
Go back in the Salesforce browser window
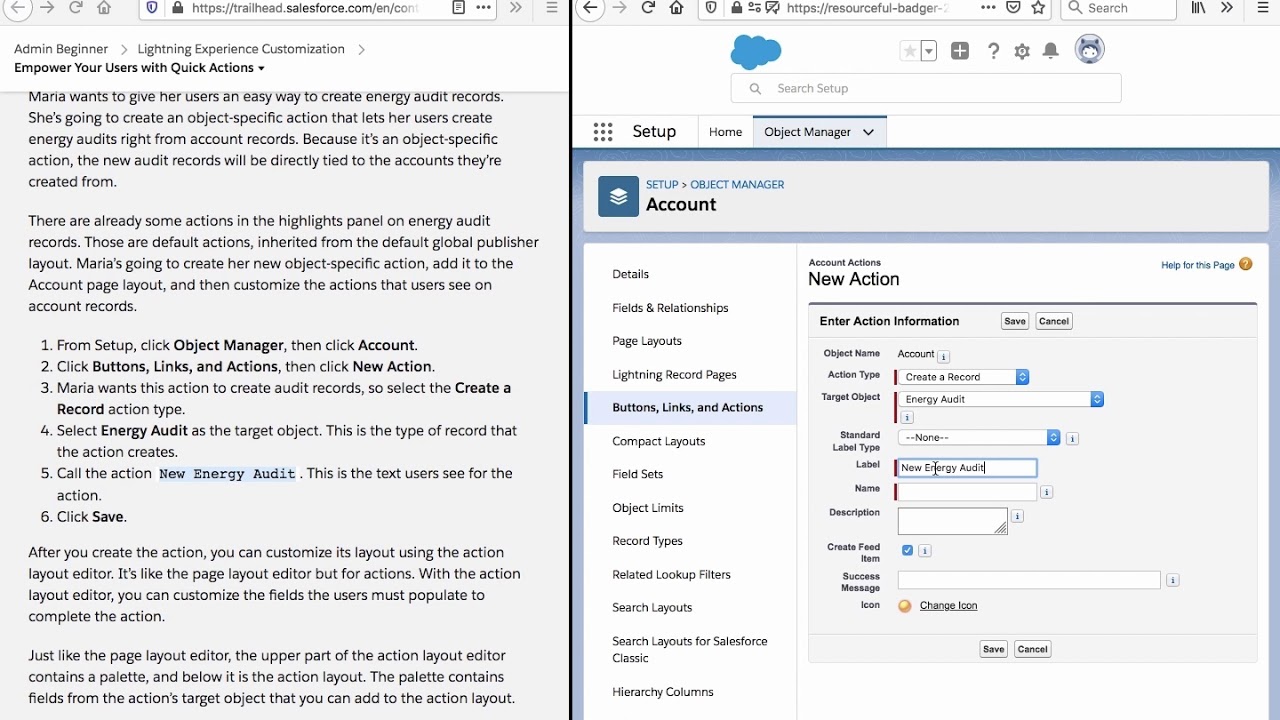tap(591, 8)
